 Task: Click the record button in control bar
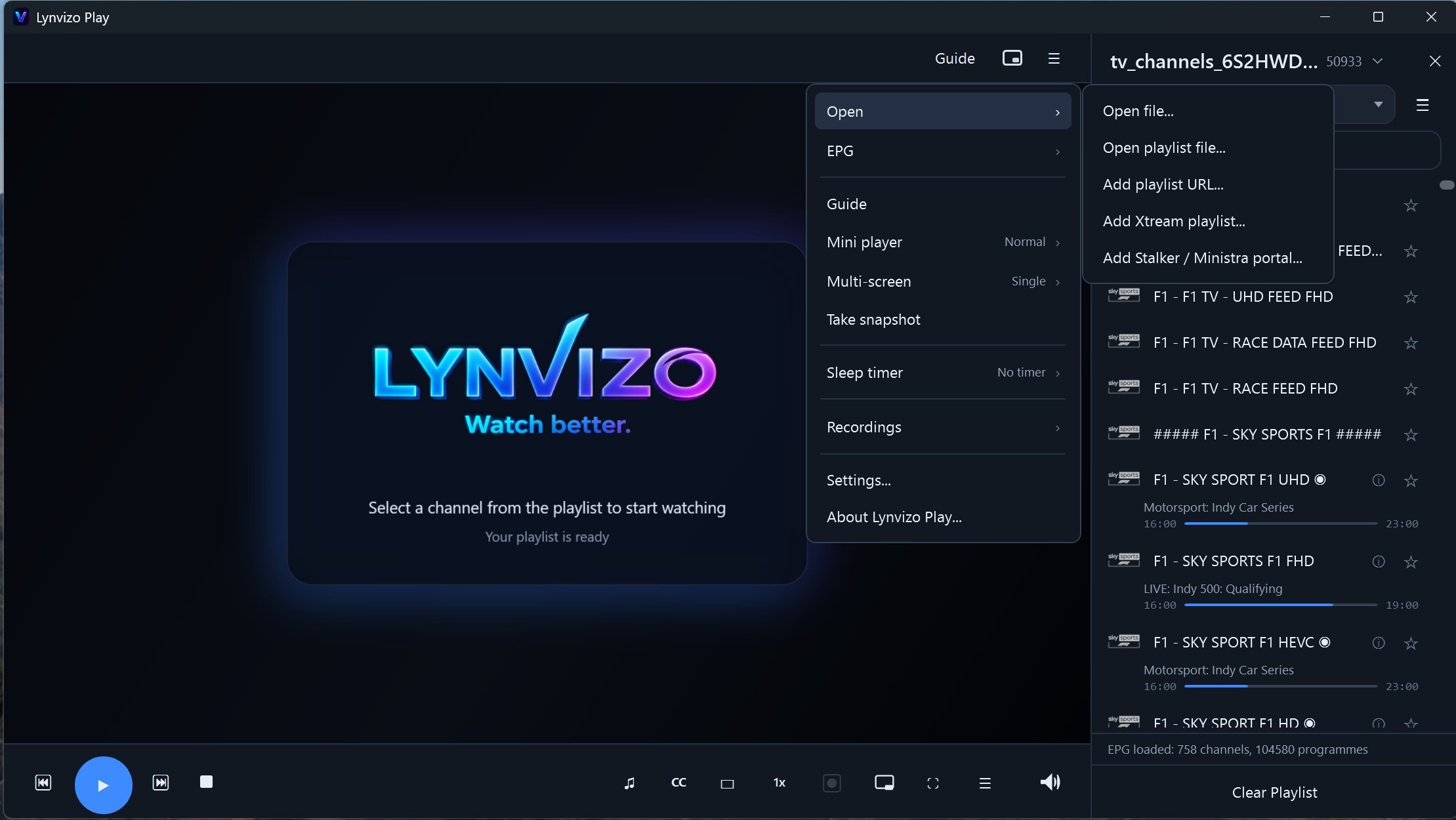[831, 783]
